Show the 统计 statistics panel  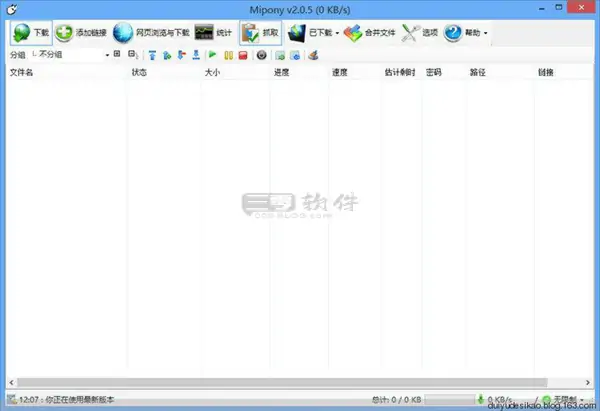click(x=214, y=33)
